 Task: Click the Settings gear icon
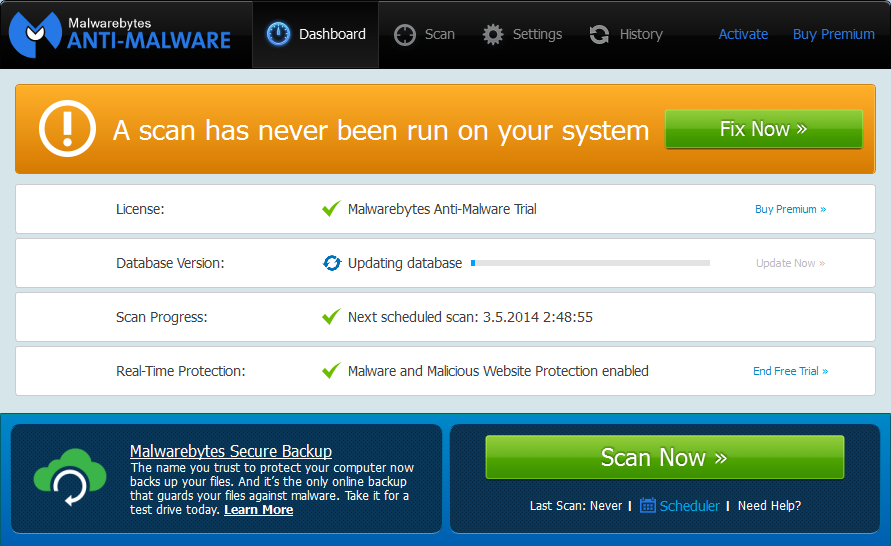tap(493, 35)
